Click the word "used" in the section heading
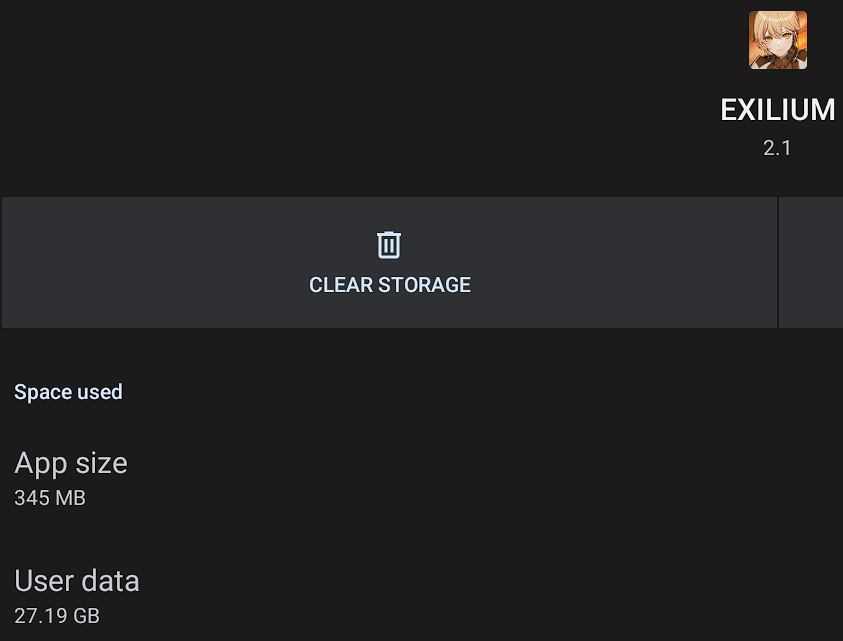The height and width of the screenshot is (641, 843). tap(100, 392)
